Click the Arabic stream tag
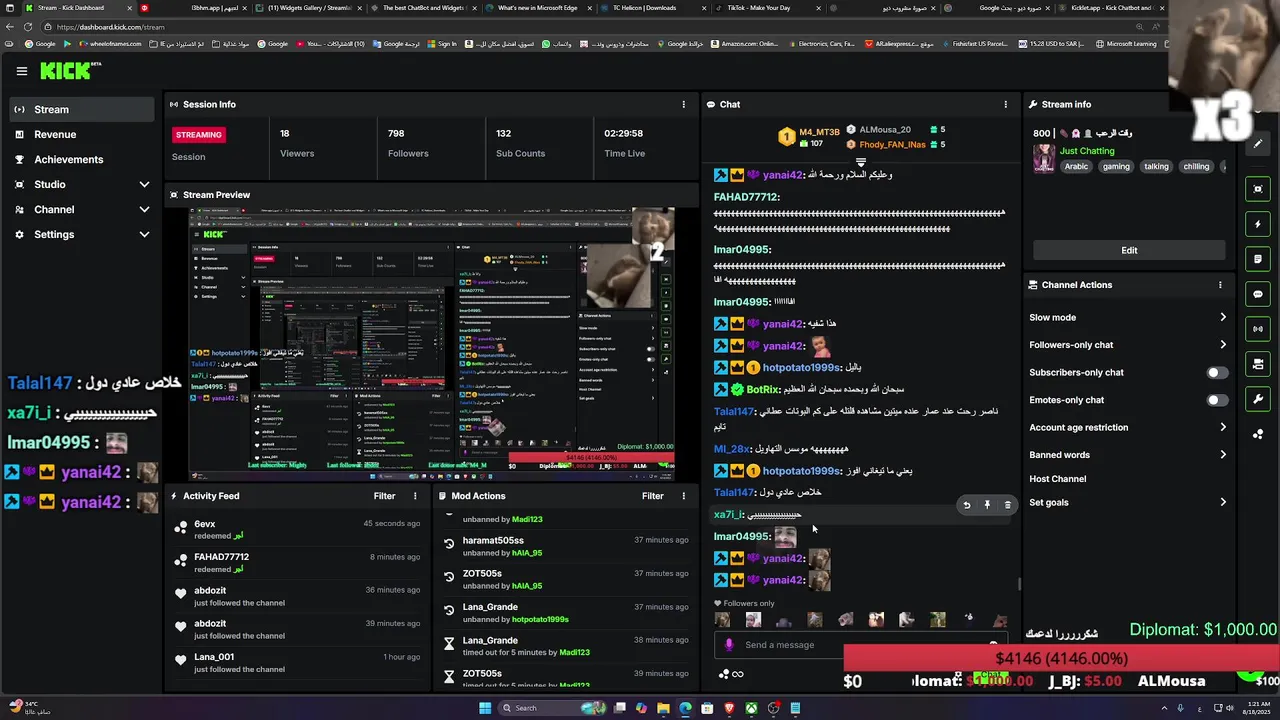The image size is (1280, 720). (x=1076, y=167)
